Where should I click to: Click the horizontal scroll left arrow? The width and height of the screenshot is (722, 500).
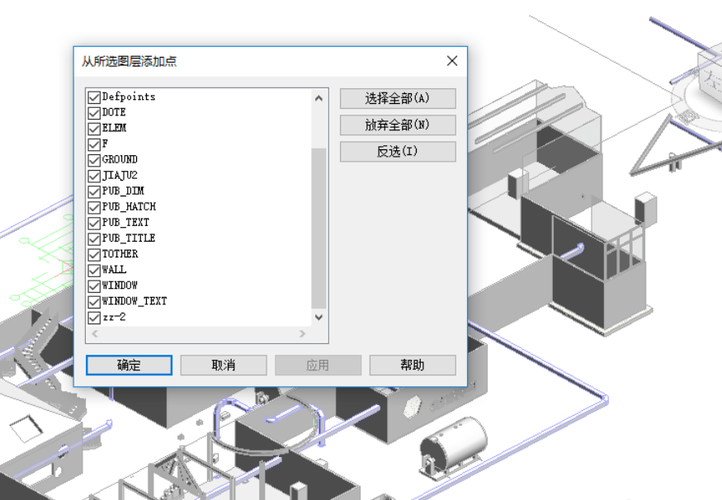[x=95, y=333]
